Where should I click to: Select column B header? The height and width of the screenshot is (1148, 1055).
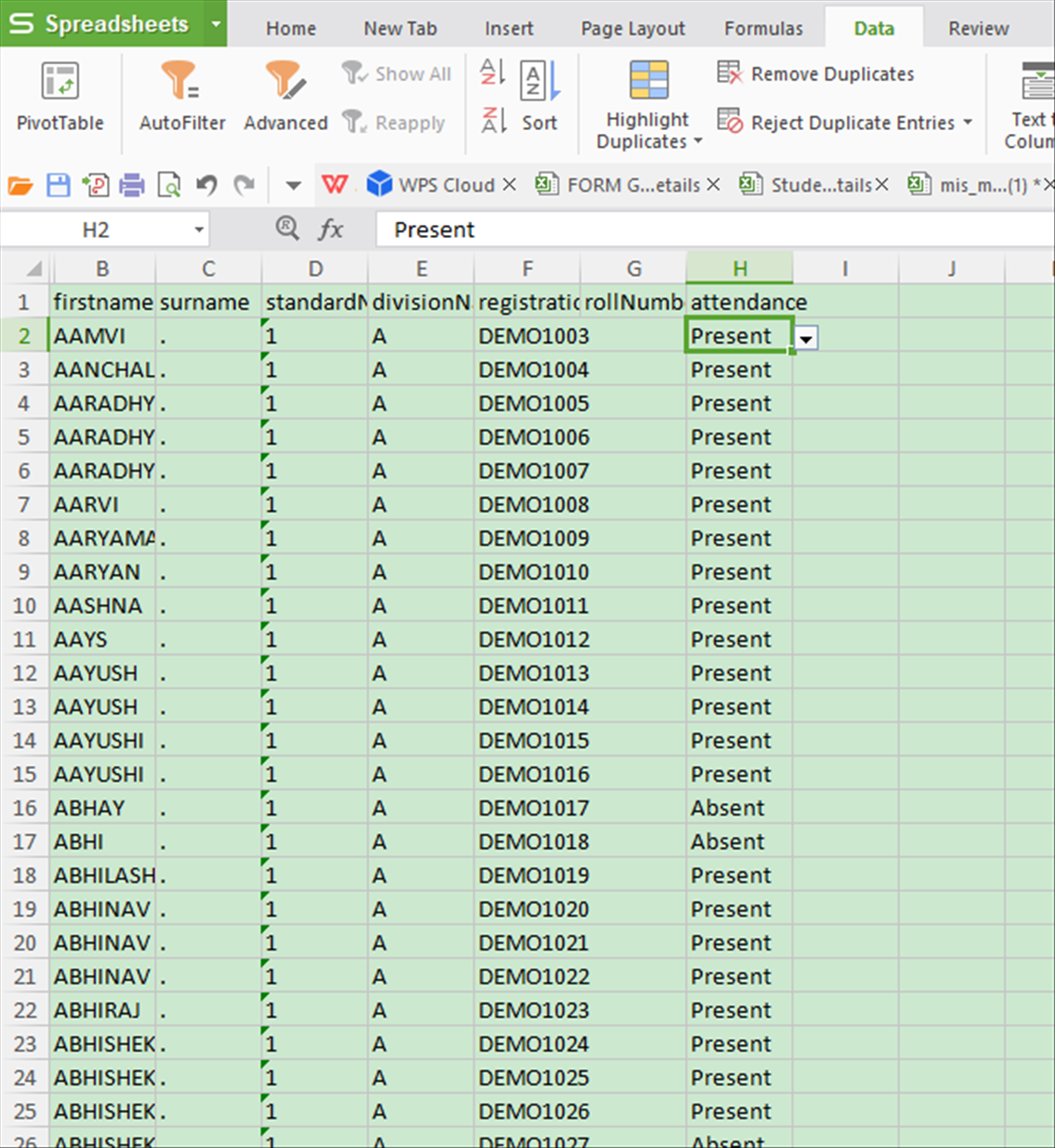click(x=102, y=268)
